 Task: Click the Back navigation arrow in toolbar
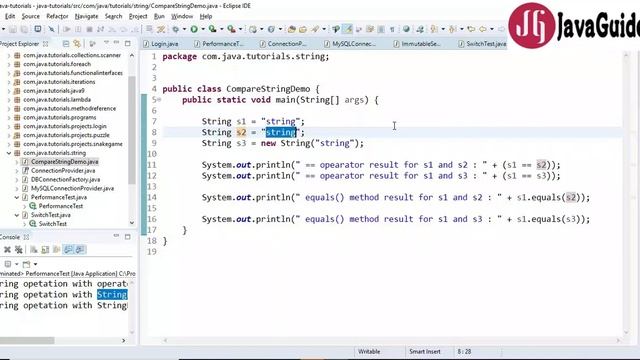[x=482, y=29]
